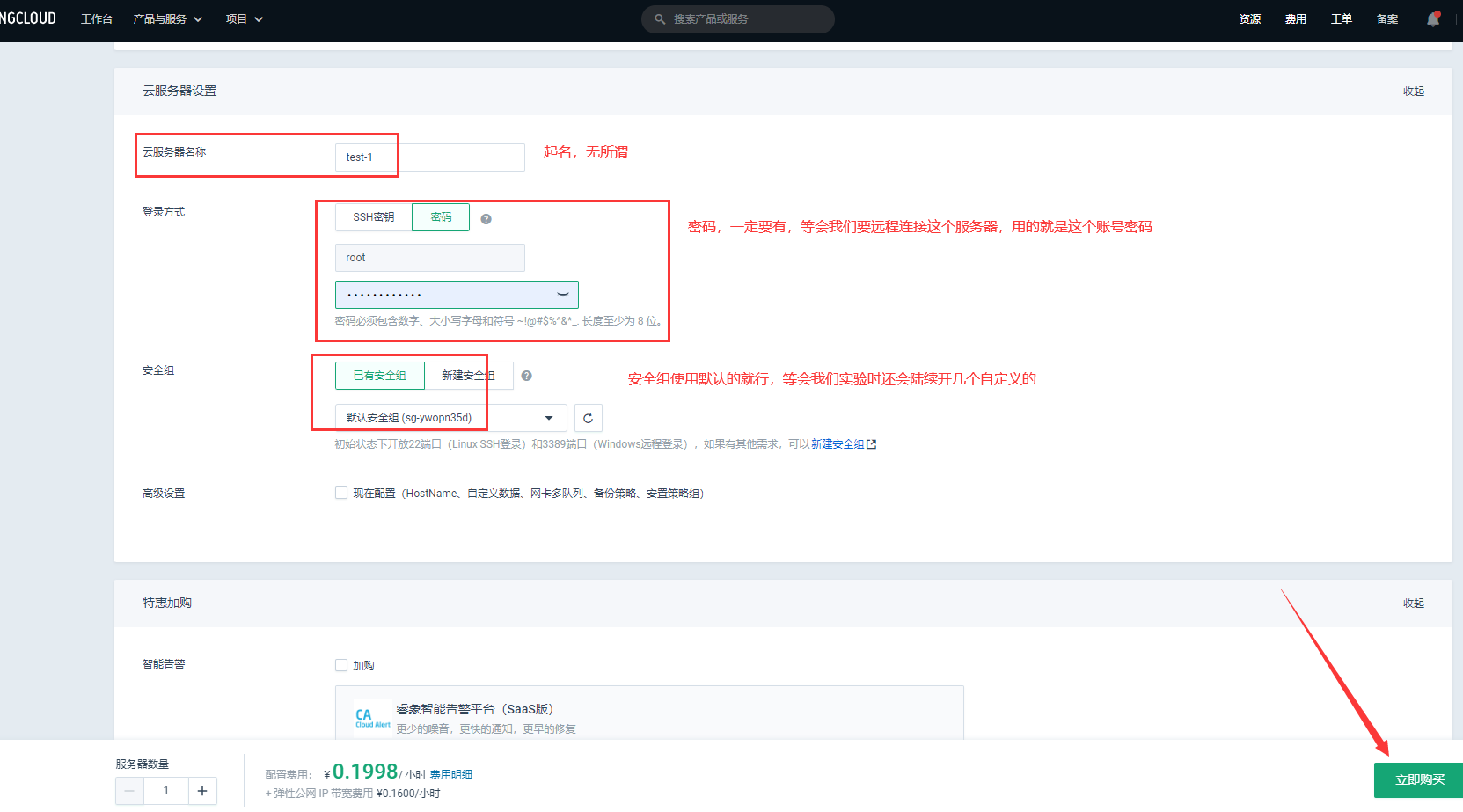Screen dimensions: 1463x812
Task: Open the 工作台 menu item
Action: pos(97,19)
